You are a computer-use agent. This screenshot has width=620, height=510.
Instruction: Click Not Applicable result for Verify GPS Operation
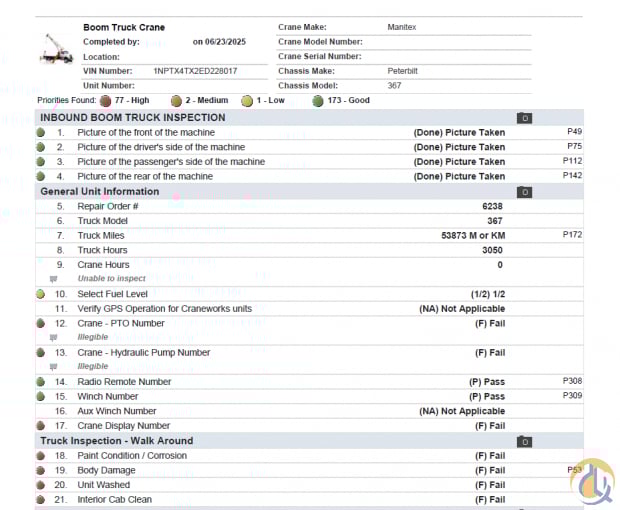pos(462,309)
